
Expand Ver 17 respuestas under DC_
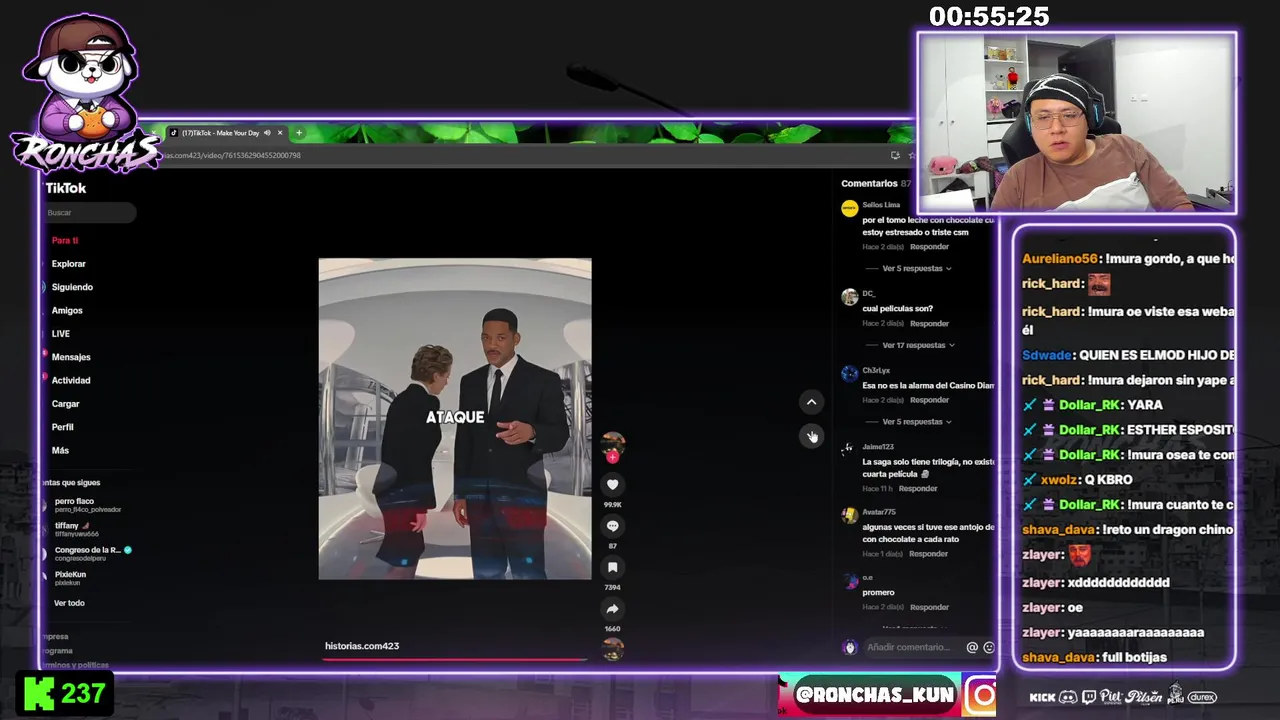click(918, 345)
